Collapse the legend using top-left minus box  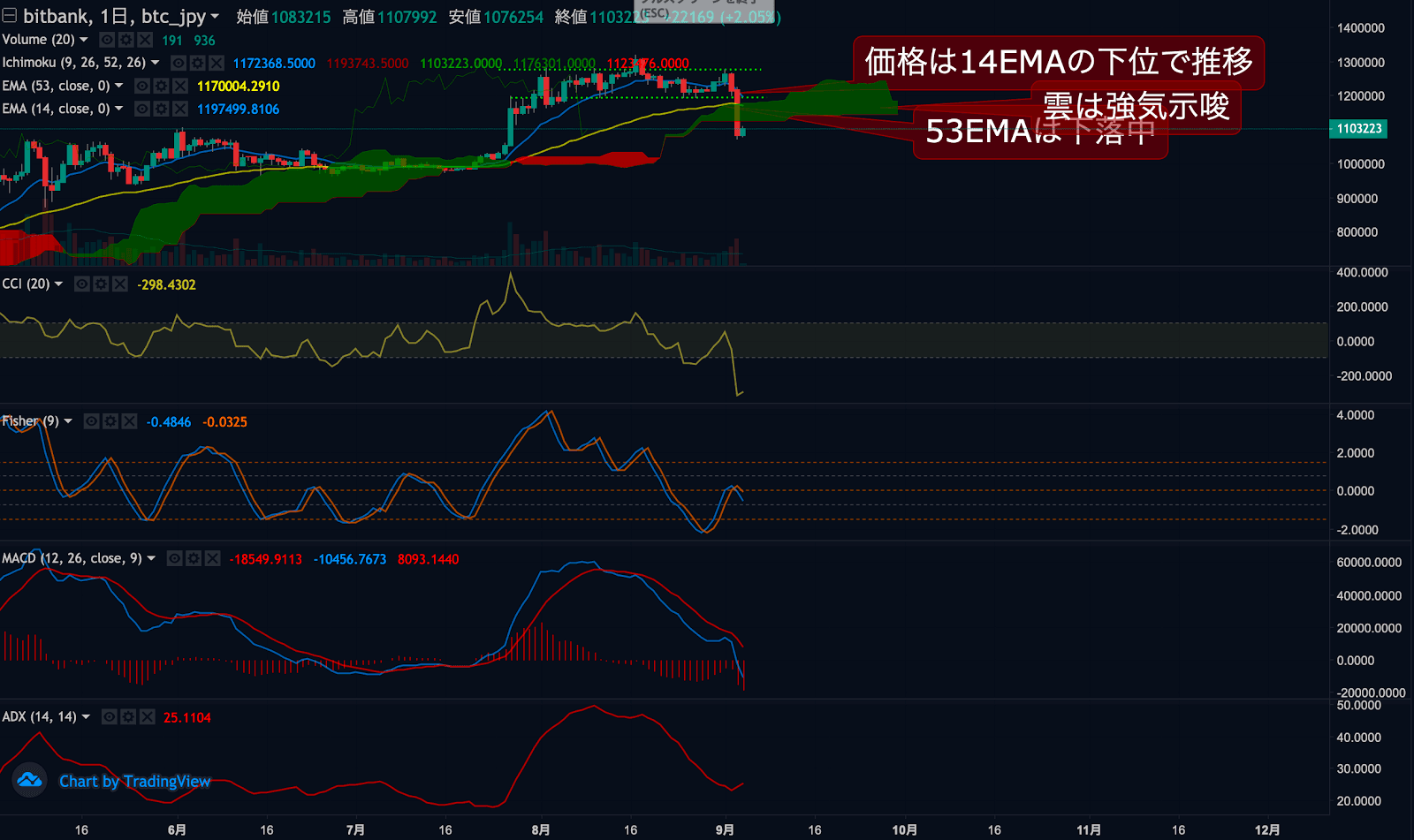click(9, 16)
